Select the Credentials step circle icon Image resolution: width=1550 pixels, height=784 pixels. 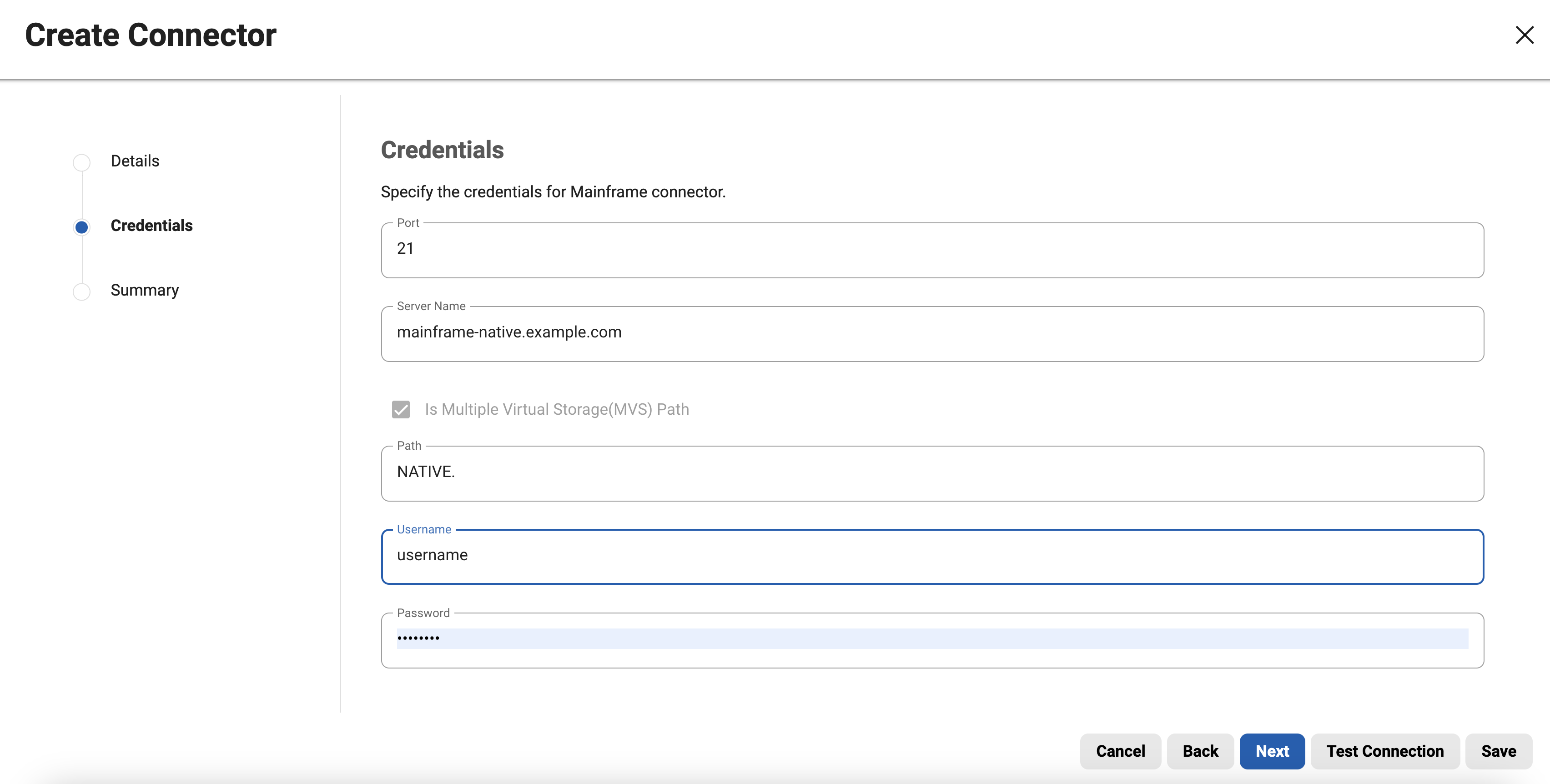(x=82, y=227)
